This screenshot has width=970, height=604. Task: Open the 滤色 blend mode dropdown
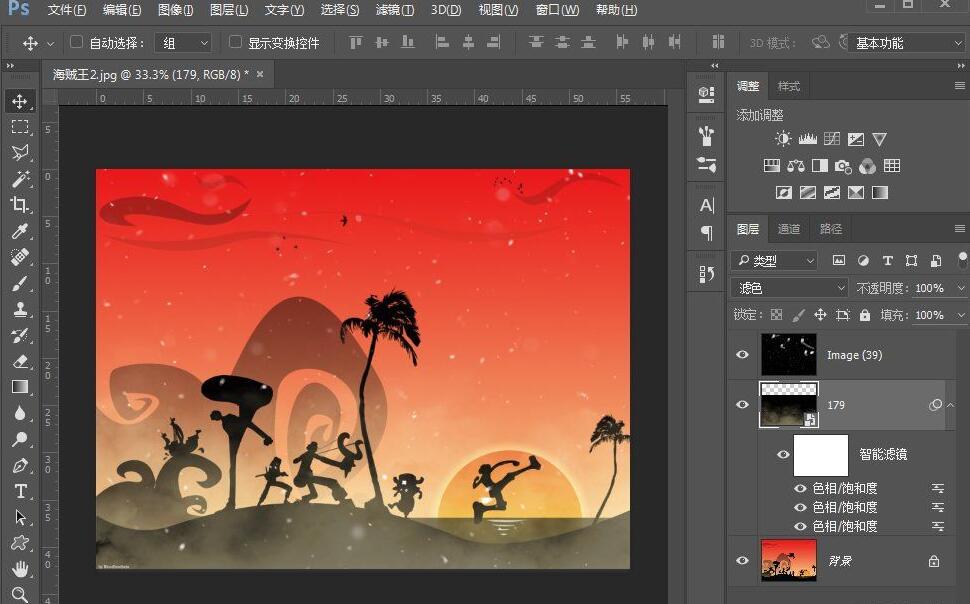click(790, 288)
